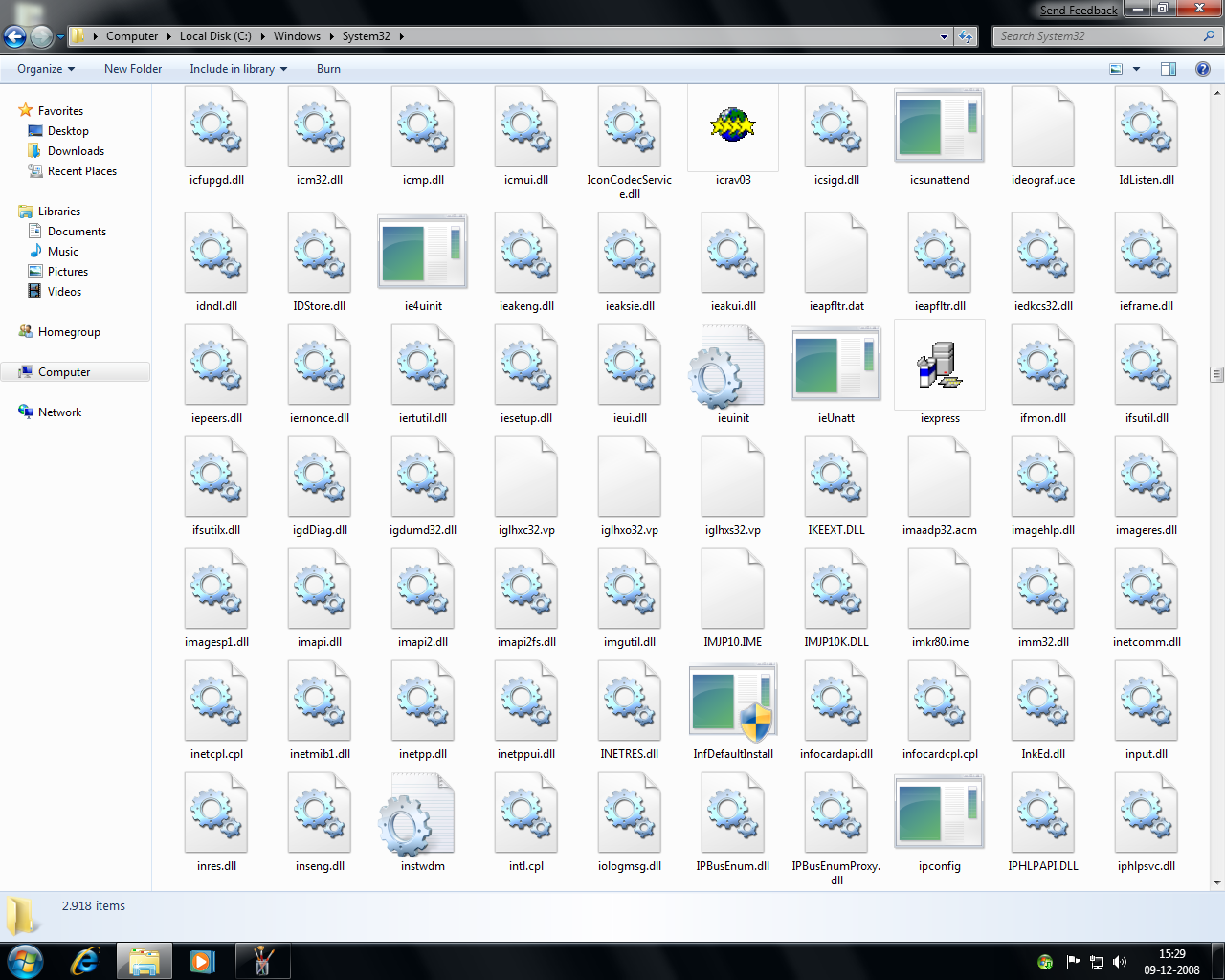Expand the Include in library dropdown

point(237,68)
